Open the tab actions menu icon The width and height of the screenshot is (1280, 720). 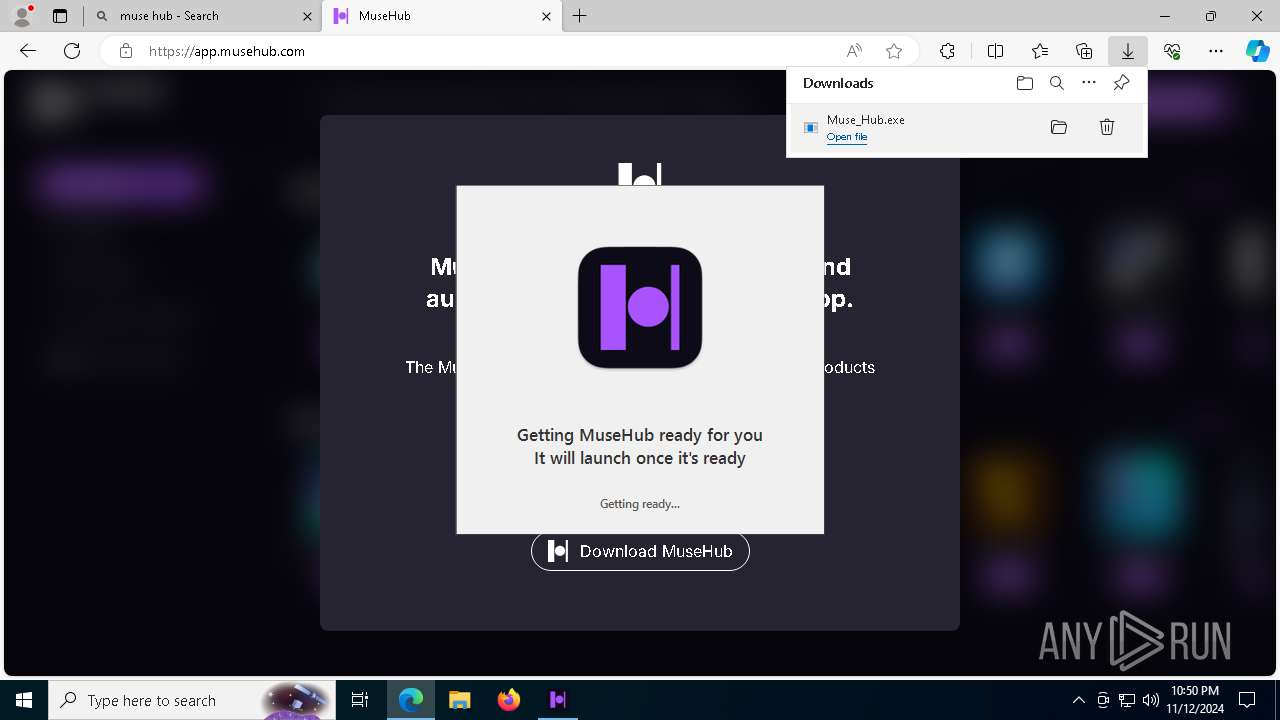point(60,16)
